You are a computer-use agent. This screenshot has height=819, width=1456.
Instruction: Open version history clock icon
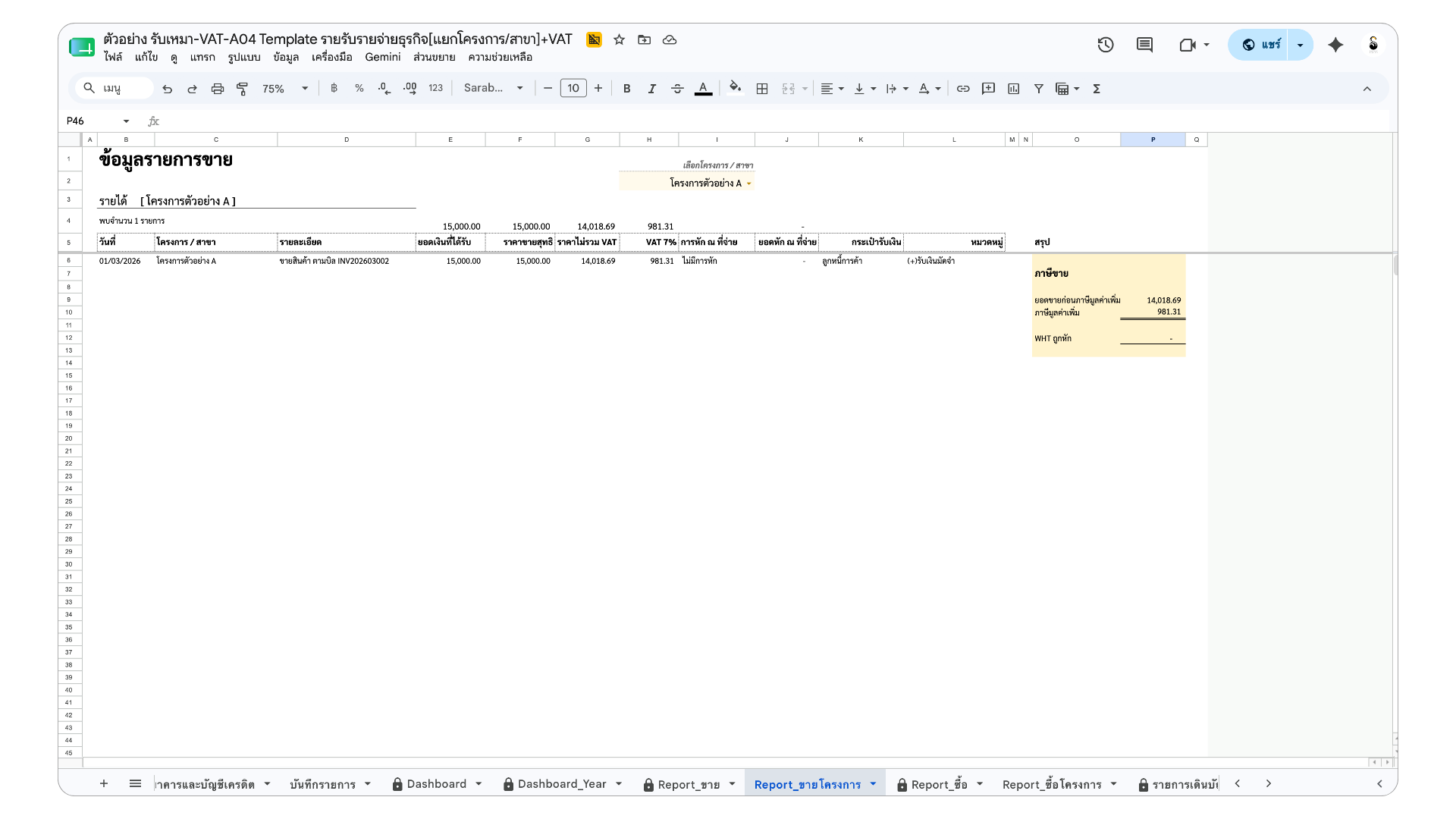[1106, 45]
